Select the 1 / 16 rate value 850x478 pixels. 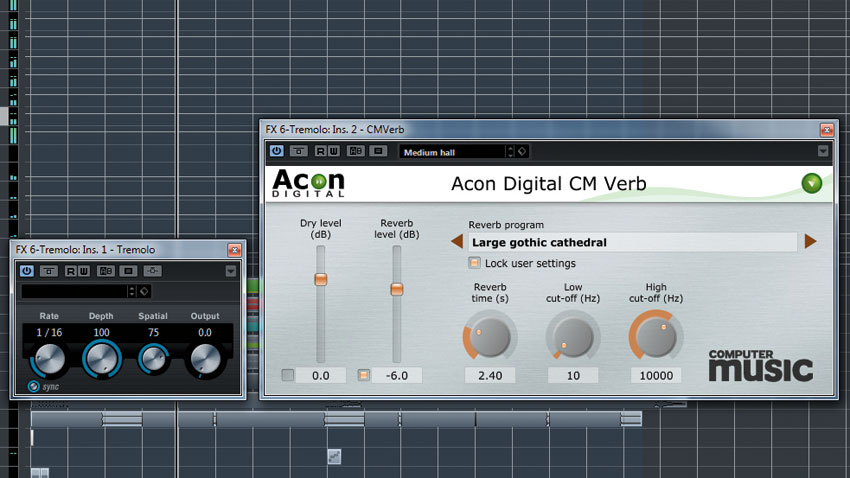coord(49,332)
